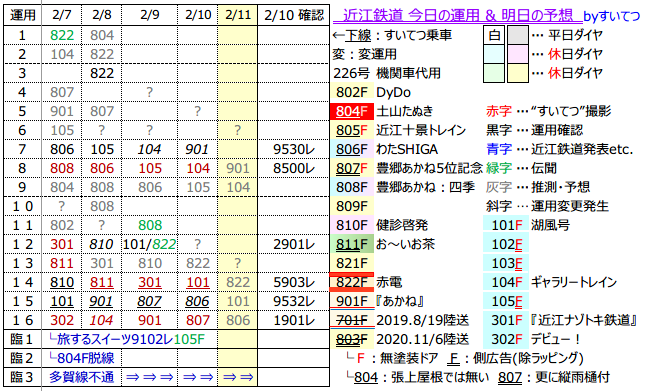
Task: Select the 2/7 column header
Action: point(62,15)
